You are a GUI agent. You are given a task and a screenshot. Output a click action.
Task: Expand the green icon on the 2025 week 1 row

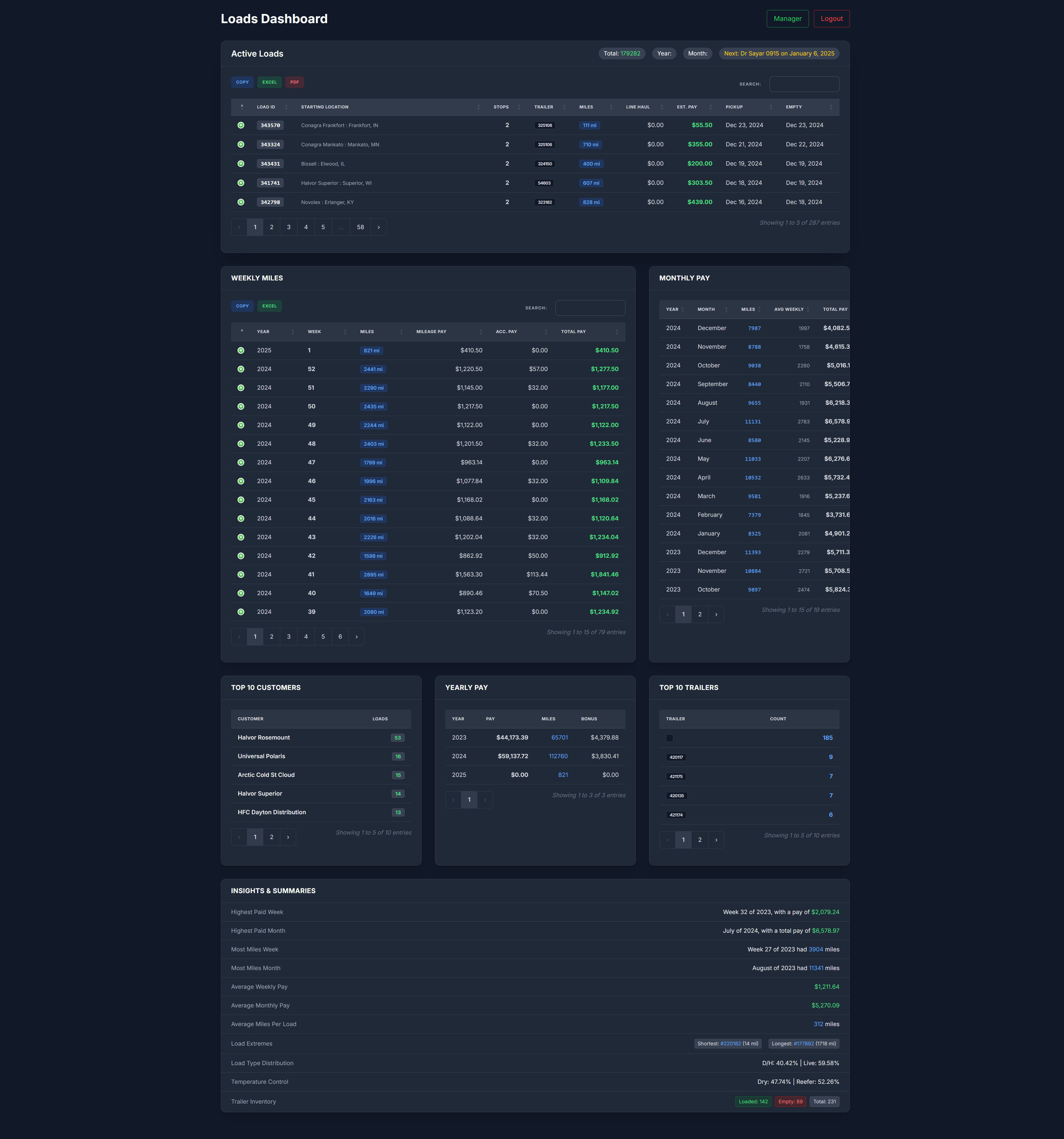[x=241, y=350]
